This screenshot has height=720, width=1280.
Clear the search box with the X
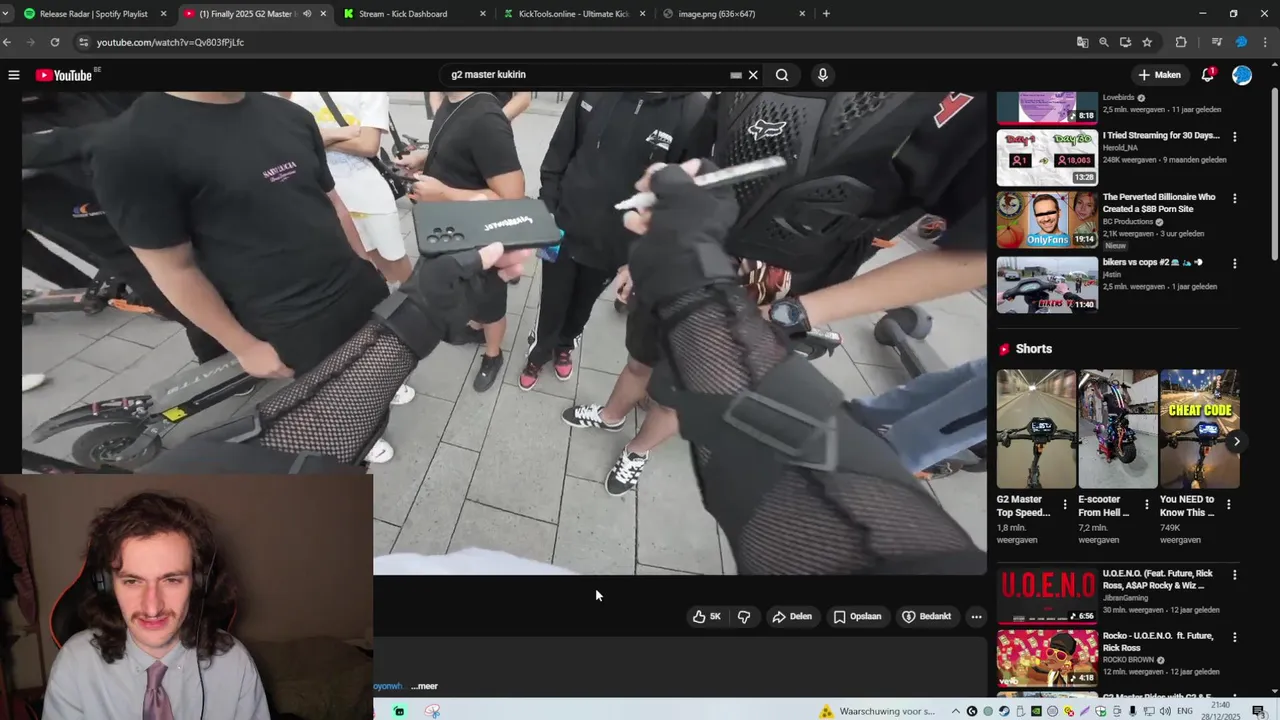tap(753, 75)
